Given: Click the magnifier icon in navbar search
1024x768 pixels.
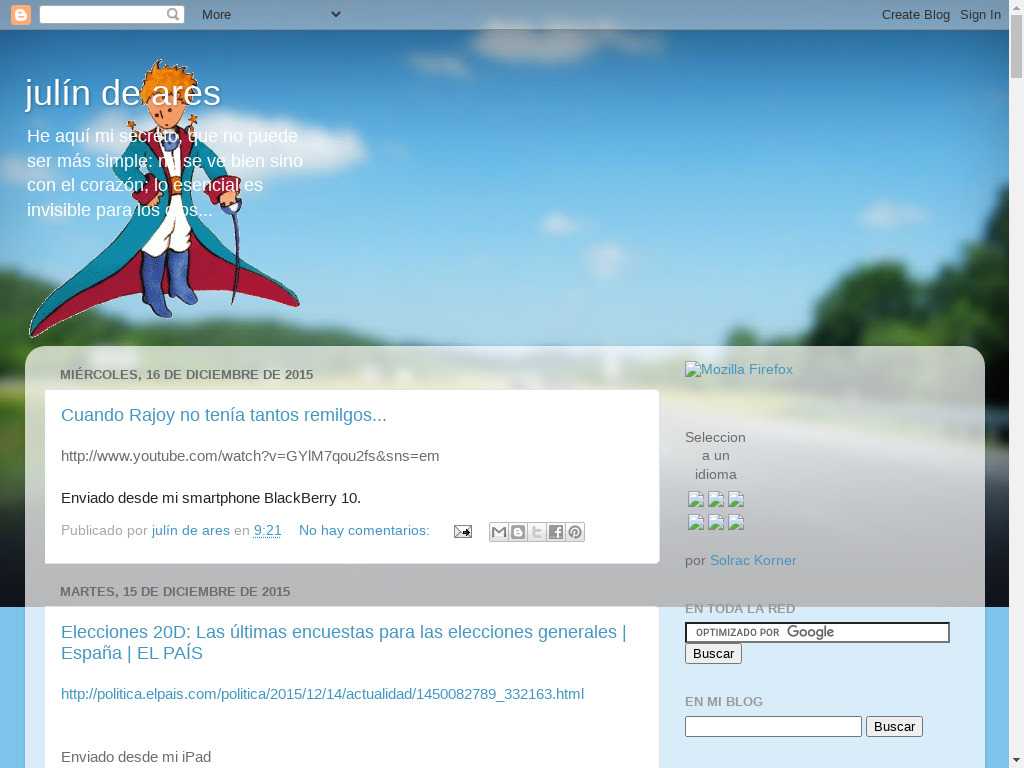Looking at the screenshot, I should pos(172,14).
